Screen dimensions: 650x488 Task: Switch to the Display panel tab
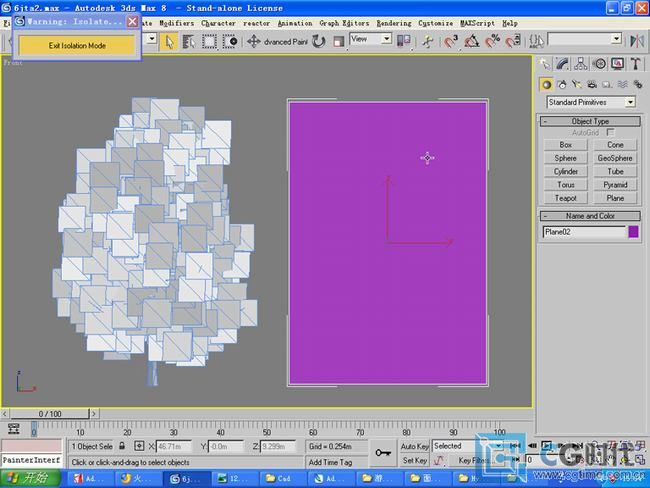click(618, 64)
